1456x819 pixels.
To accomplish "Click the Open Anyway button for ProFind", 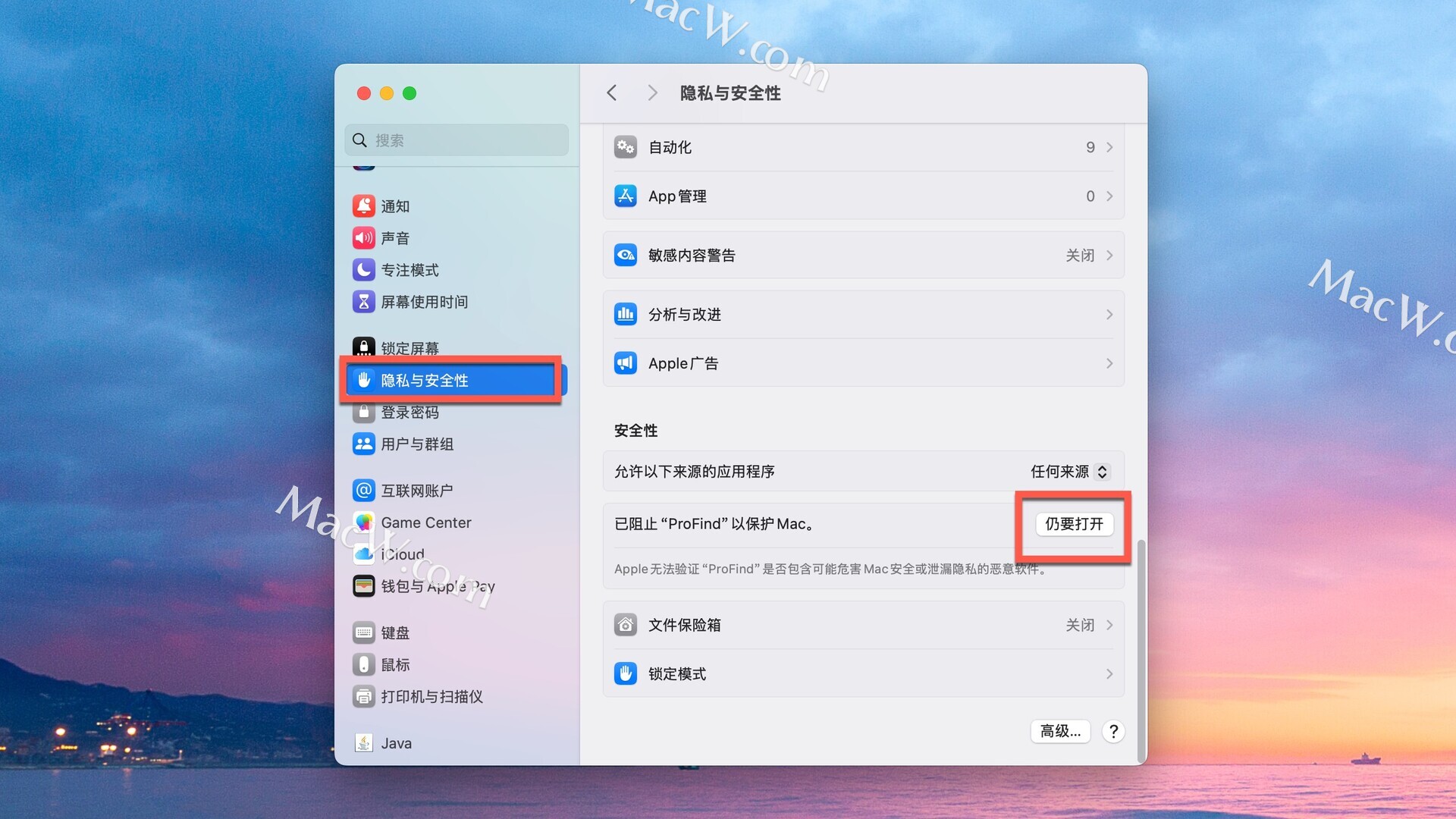I will click(1074, 524).
